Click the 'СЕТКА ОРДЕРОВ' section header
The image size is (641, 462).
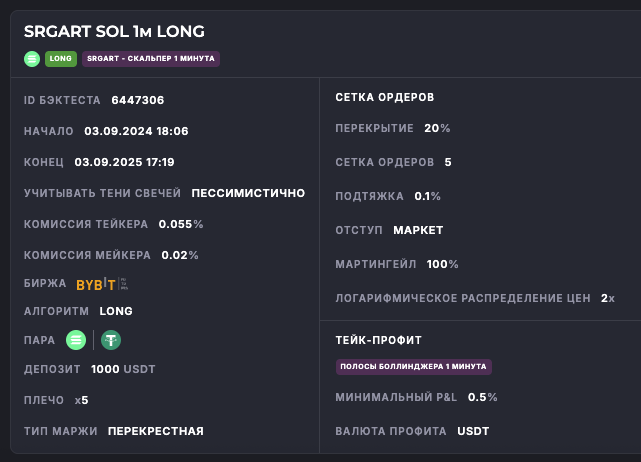[x=384, y=97]
